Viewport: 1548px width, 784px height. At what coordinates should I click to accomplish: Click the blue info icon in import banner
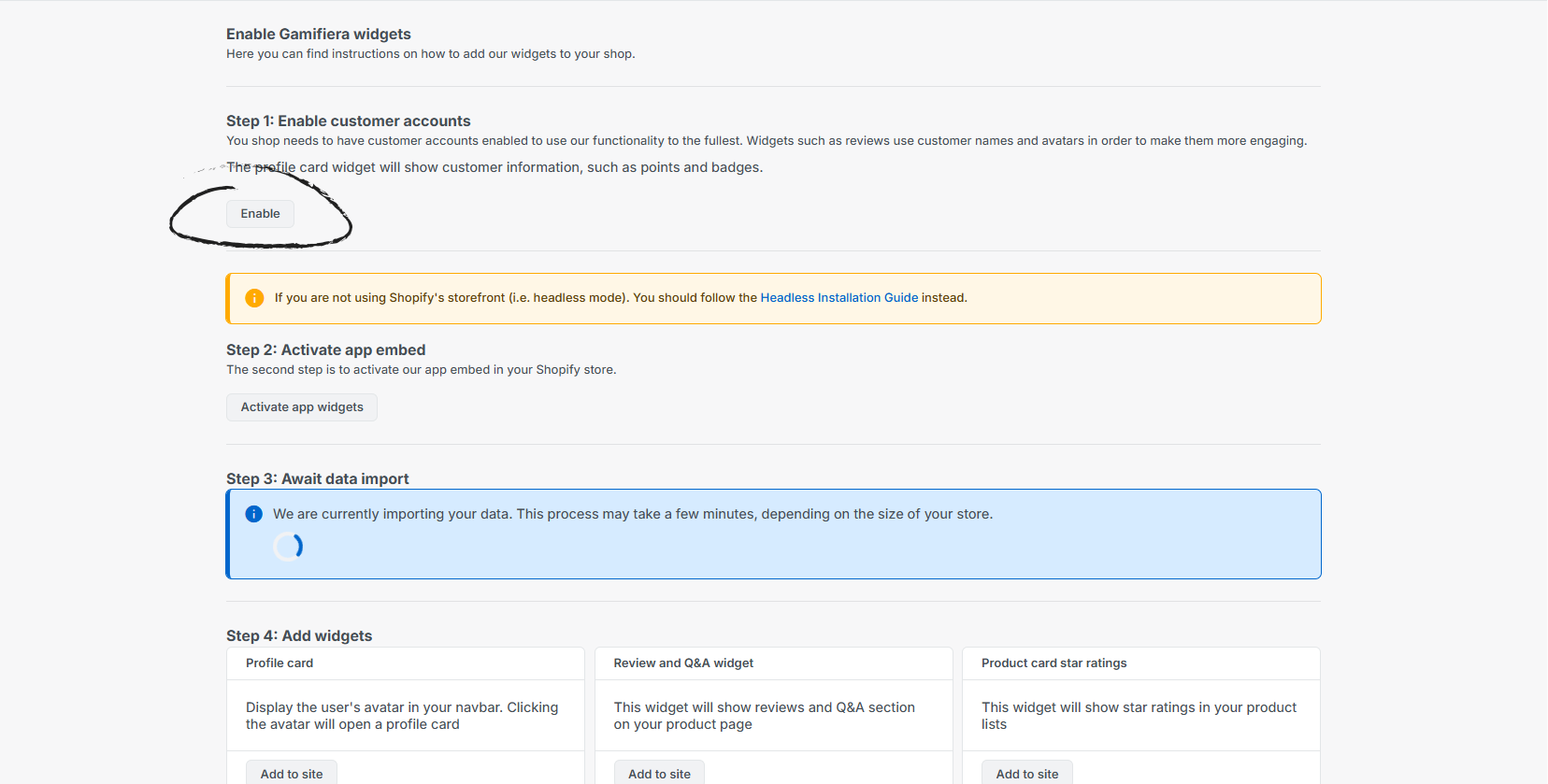pyautogui.click(x=253, y=514)
